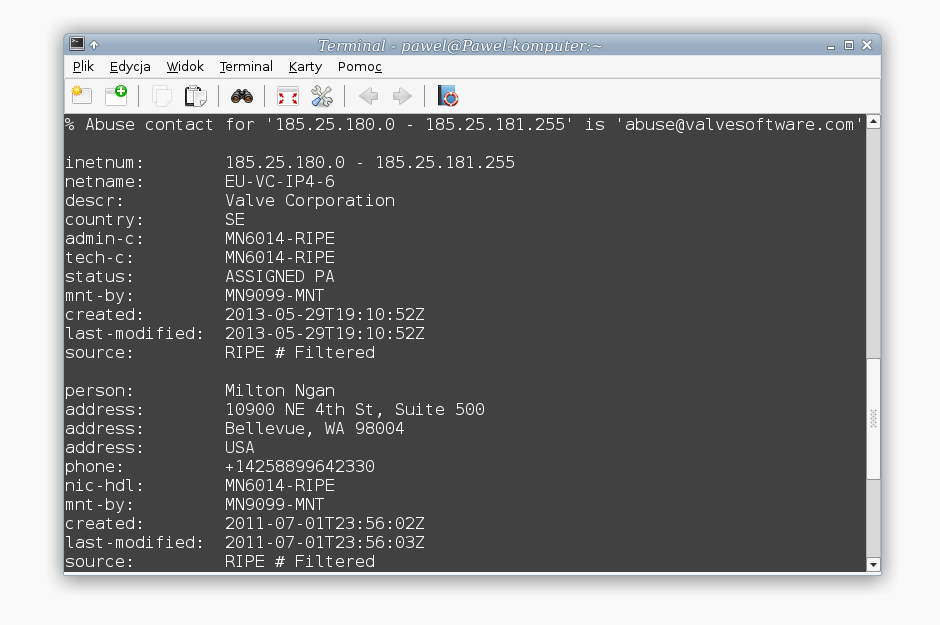Click the scrollbar up arrow
Image resolution: width=940 pixels, height=625 pixels.
tap(873, 122)
